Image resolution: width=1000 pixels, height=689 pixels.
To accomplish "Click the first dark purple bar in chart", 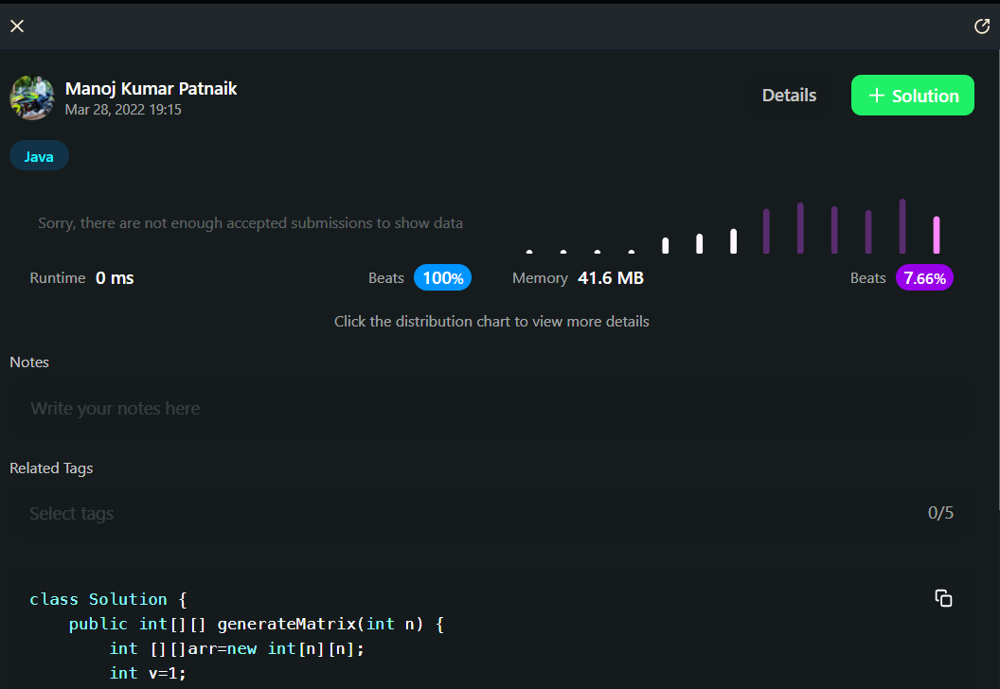I will pos(766,231).
